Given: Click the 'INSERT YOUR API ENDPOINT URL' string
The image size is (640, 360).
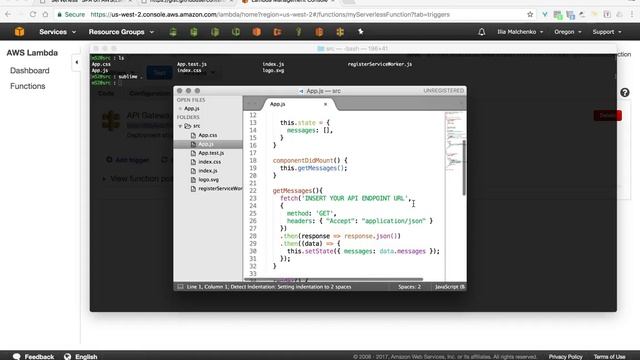Looking at the screenshot, I should pyautogui.click(x=355, y=198).
